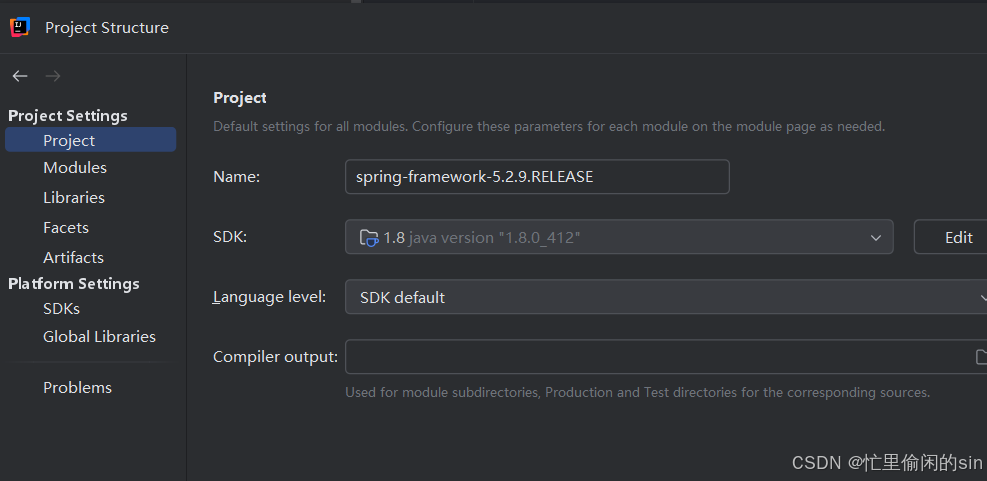
Task: Click the Name label
Action: click(x=237, y=177)
